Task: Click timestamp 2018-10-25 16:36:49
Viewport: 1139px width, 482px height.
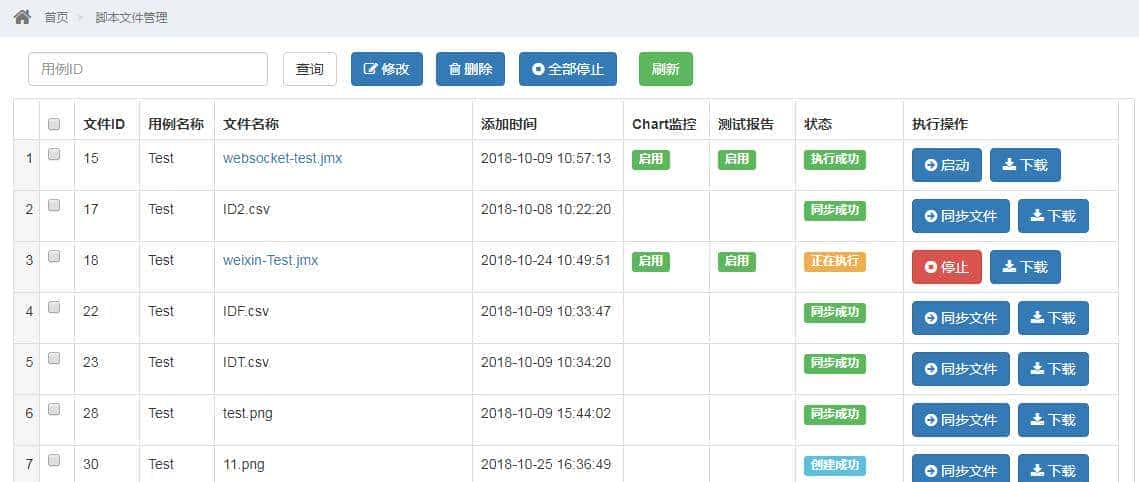Action: [546, 464]
